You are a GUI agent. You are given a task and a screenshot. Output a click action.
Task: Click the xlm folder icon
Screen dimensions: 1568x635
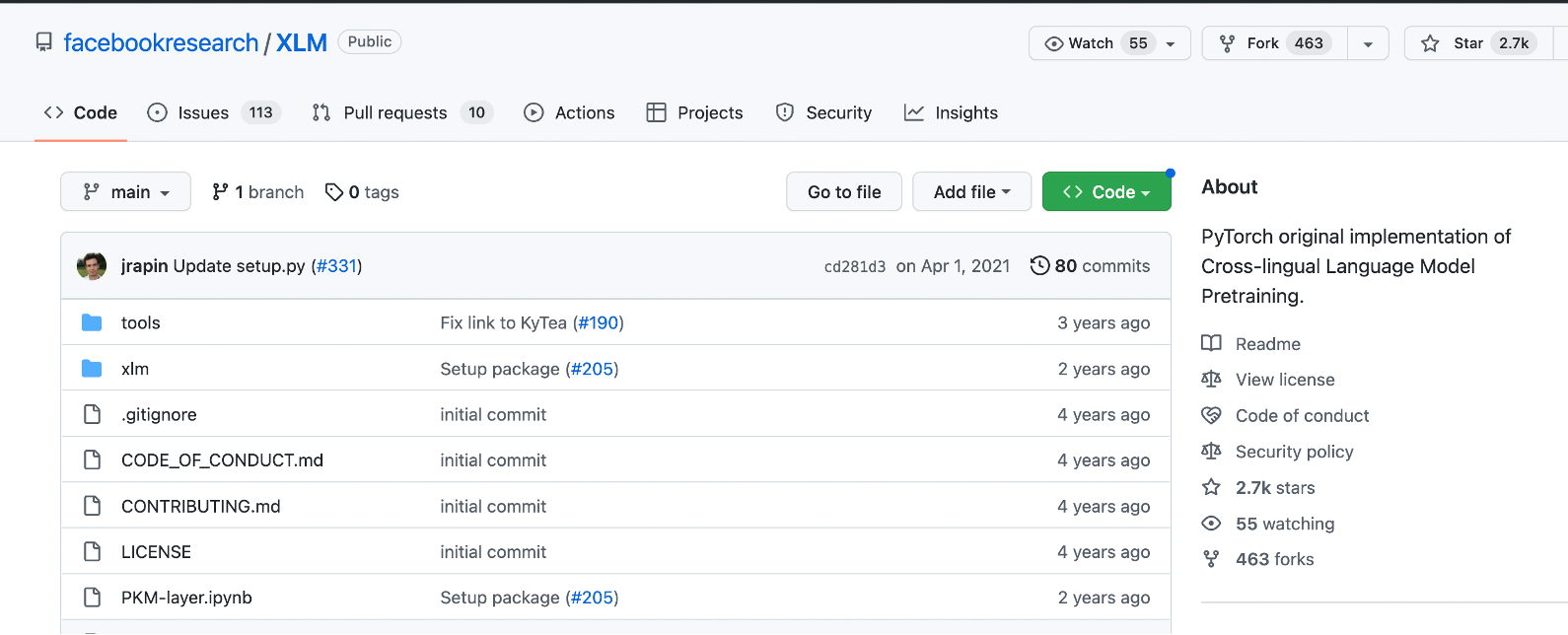[x=92, y=369]
